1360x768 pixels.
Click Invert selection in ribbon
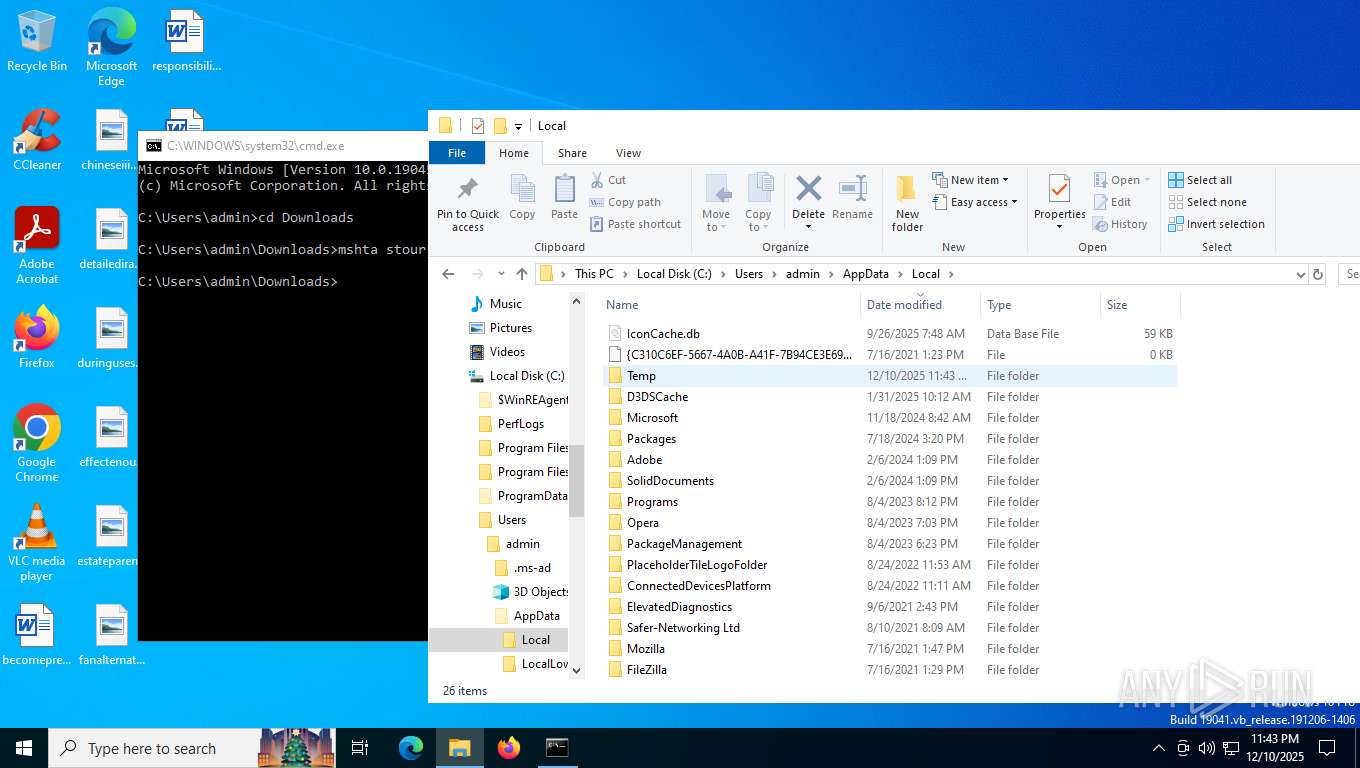point(1216,224)
